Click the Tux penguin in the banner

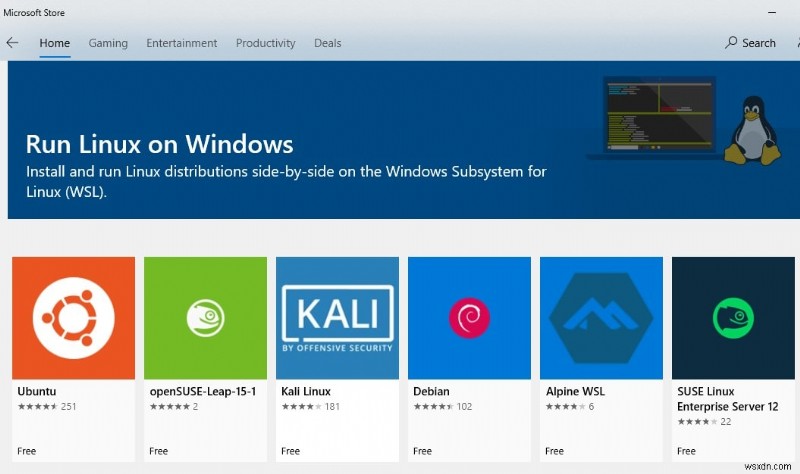click(753, 131)
